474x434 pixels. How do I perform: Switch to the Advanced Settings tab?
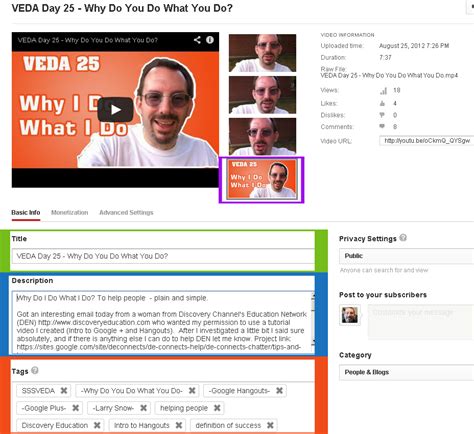click(x=126, y=213)
